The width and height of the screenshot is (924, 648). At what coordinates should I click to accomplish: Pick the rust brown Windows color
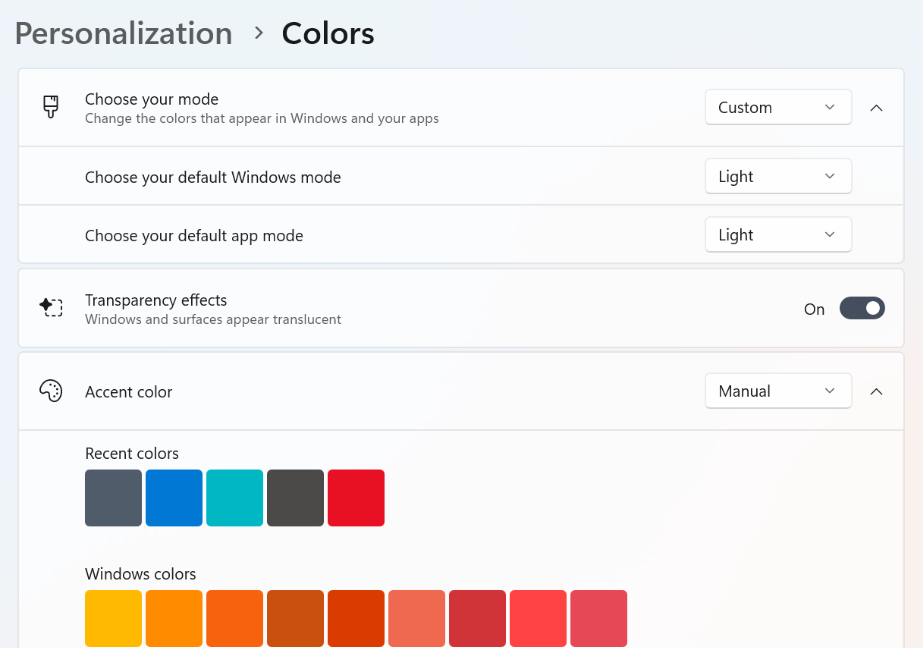(295, 619)
